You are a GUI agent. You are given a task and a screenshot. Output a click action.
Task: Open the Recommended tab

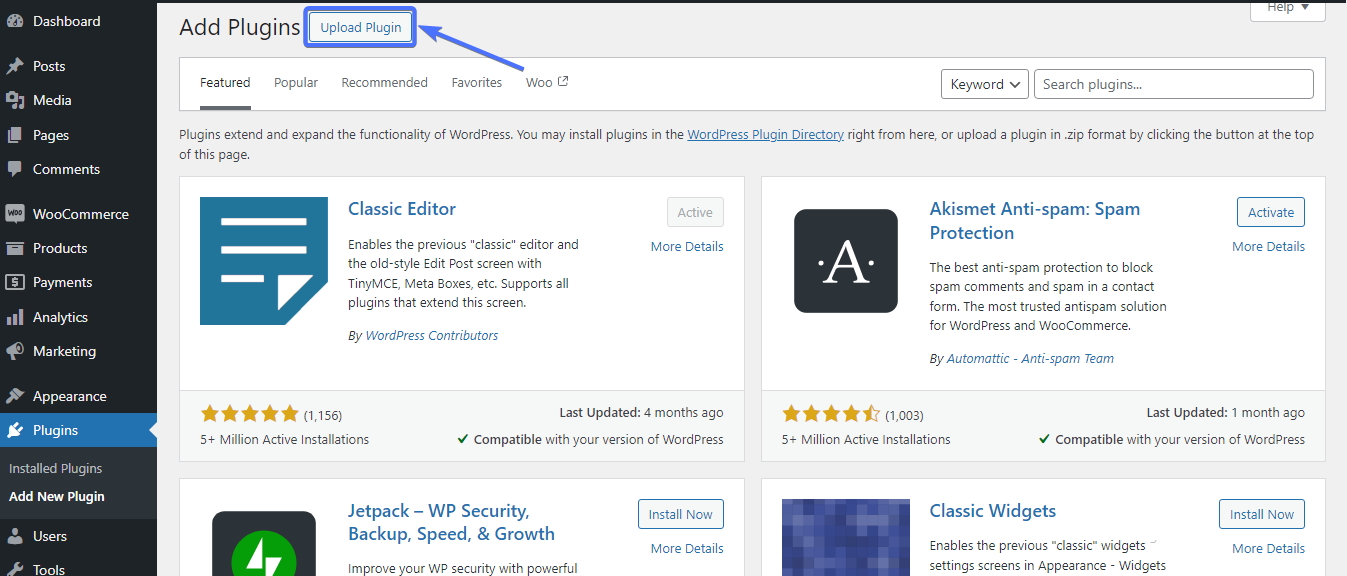(385, 83)
